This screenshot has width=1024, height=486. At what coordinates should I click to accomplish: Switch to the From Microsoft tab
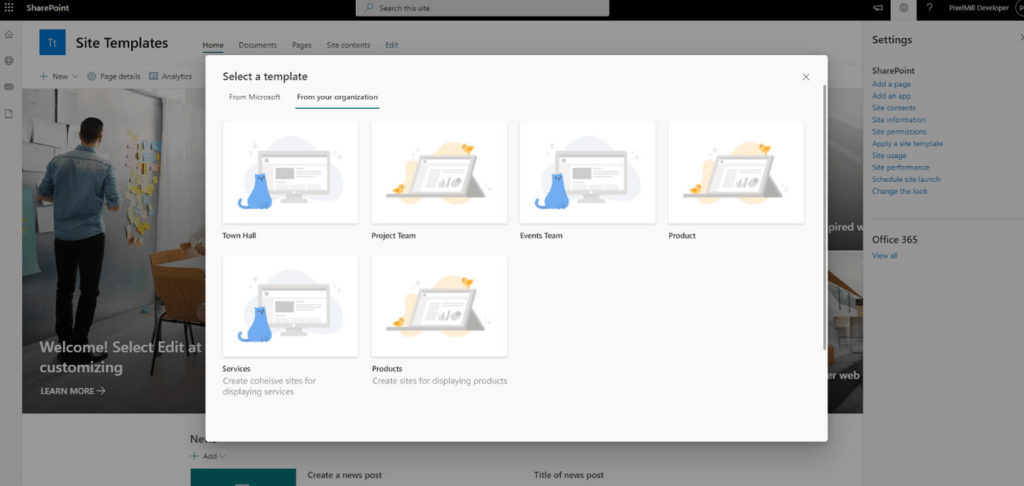coord(254,97)
